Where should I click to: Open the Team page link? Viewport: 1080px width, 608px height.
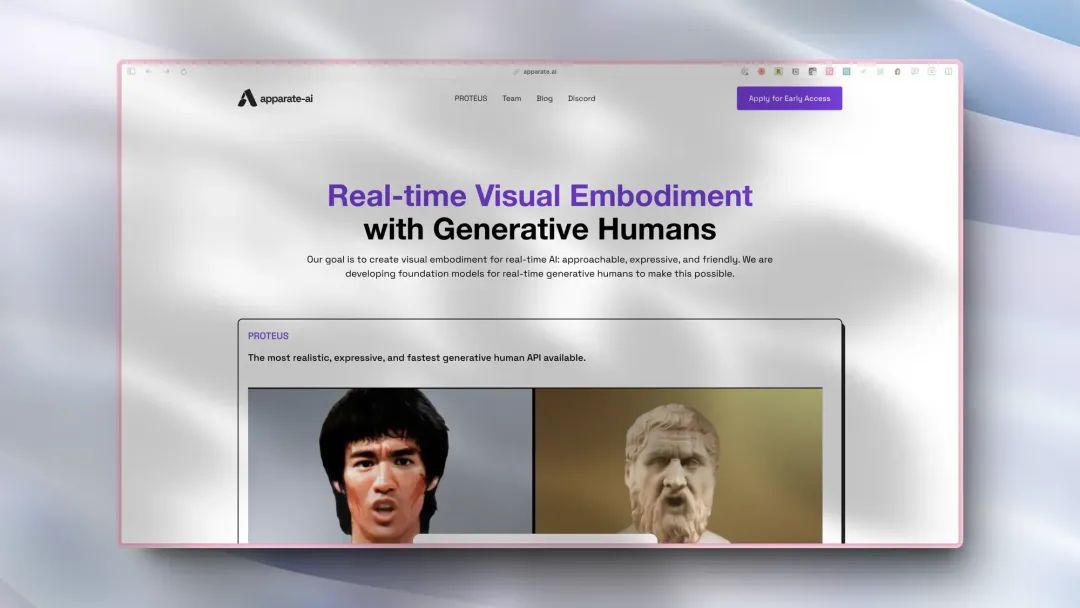(511, 98)
